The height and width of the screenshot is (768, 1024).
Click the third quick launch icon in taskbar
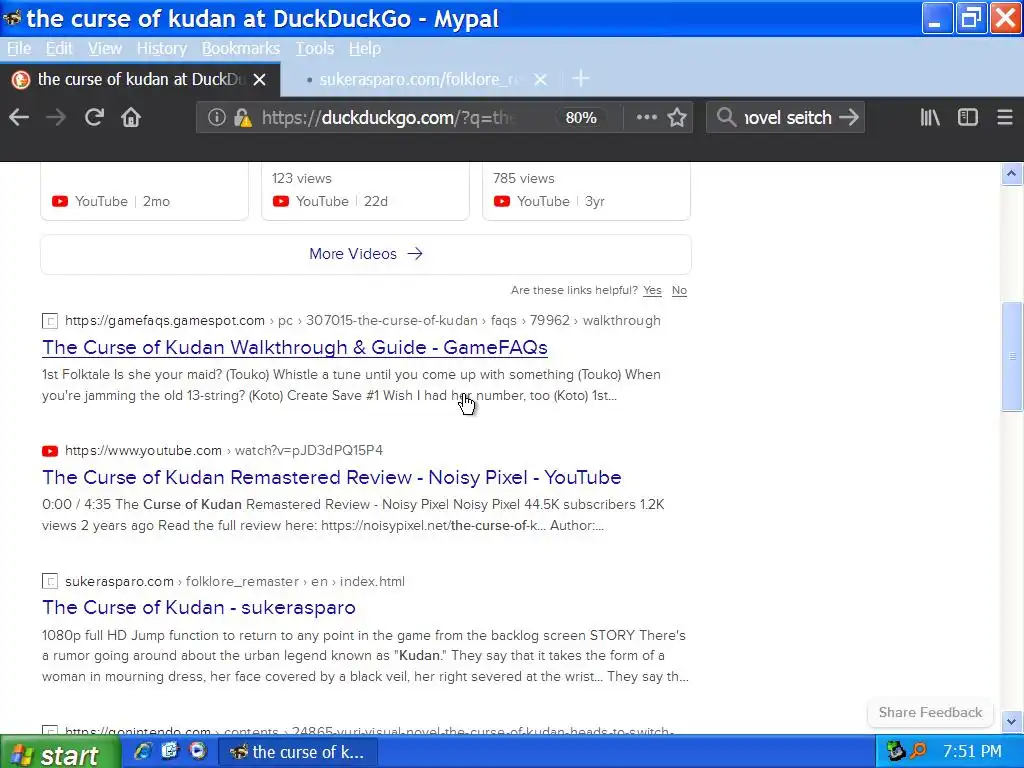click(x=197, y=751)
